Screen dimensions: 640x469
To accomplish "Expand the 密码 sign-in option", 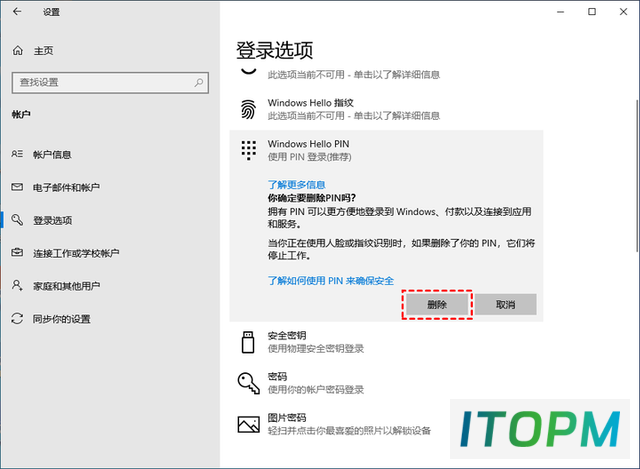I will click(x=386, y=383).
